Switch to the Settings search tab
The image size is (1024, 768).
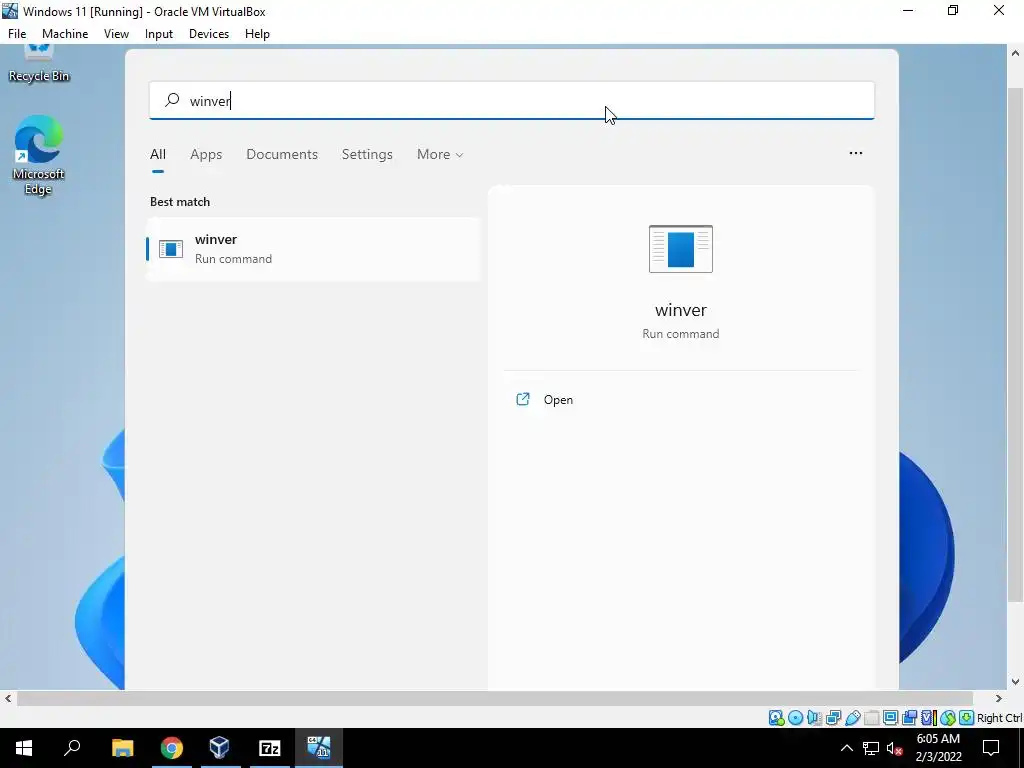point(367,154)
